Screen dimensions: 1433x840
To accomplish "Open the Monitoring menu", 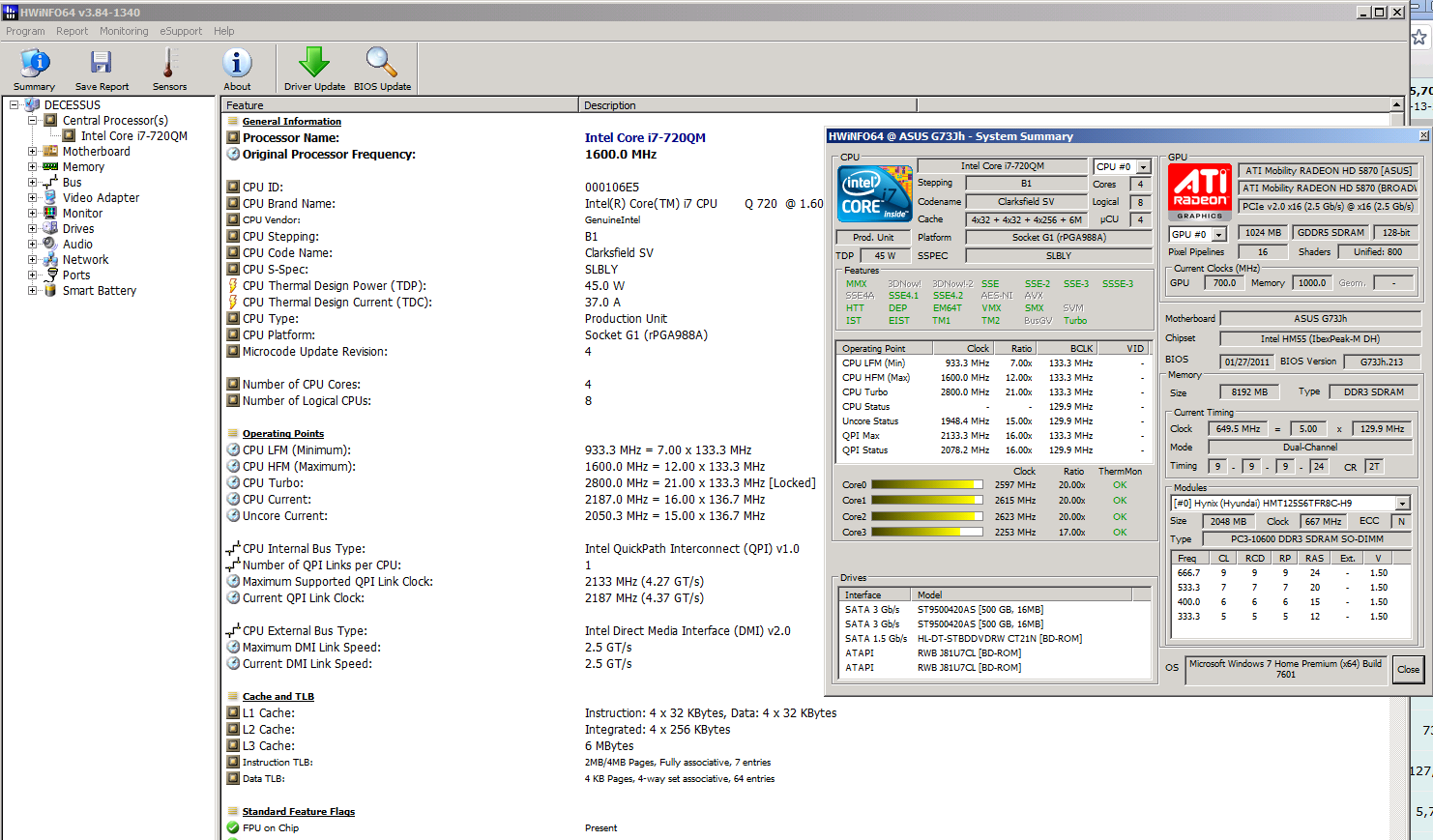I will point(124,31).
